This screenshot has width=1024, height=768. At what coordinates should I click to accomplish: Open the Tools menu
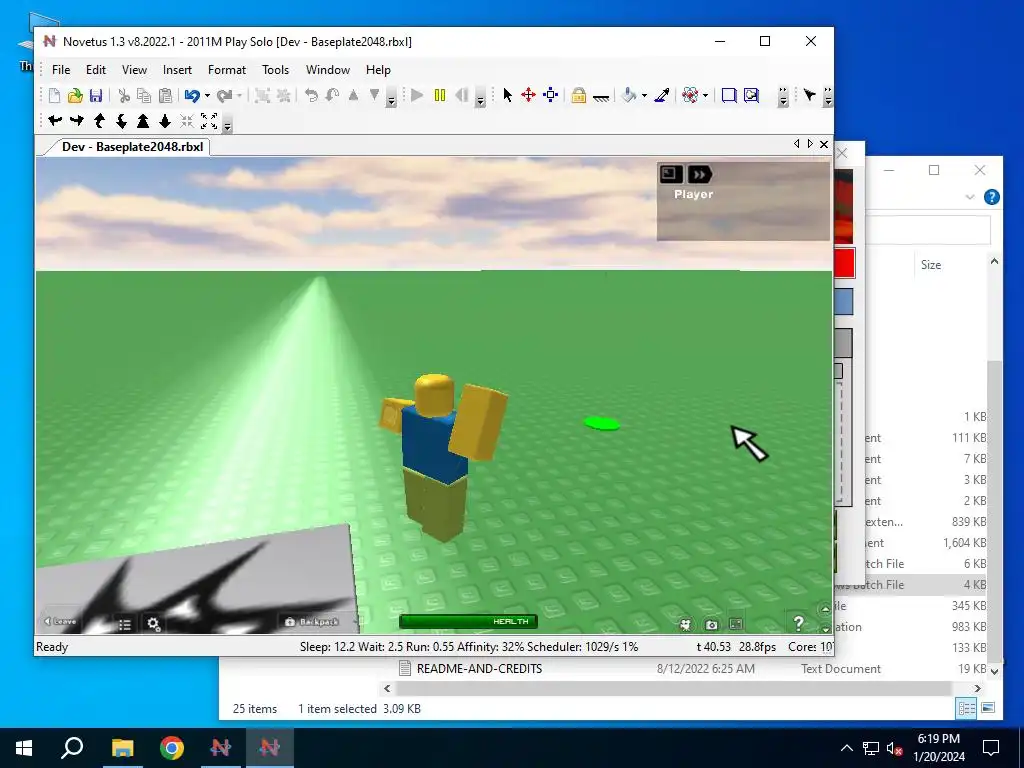point(275,70)
